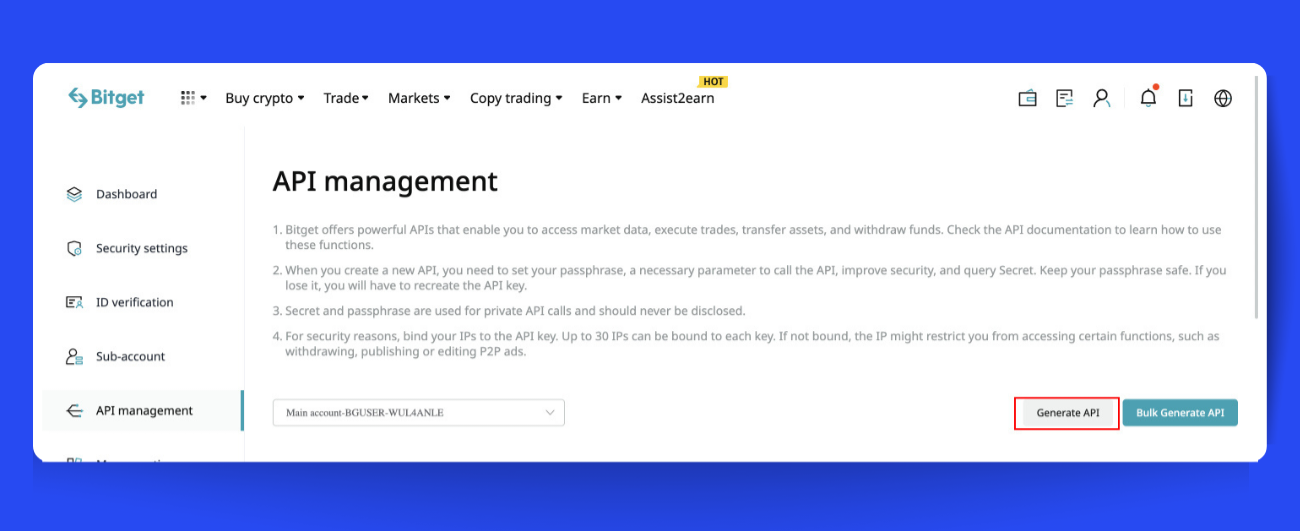Click the Bulk Generate API button
Screen dimensions: 1300x531
pyautogui.click(x=1180, y=413)
